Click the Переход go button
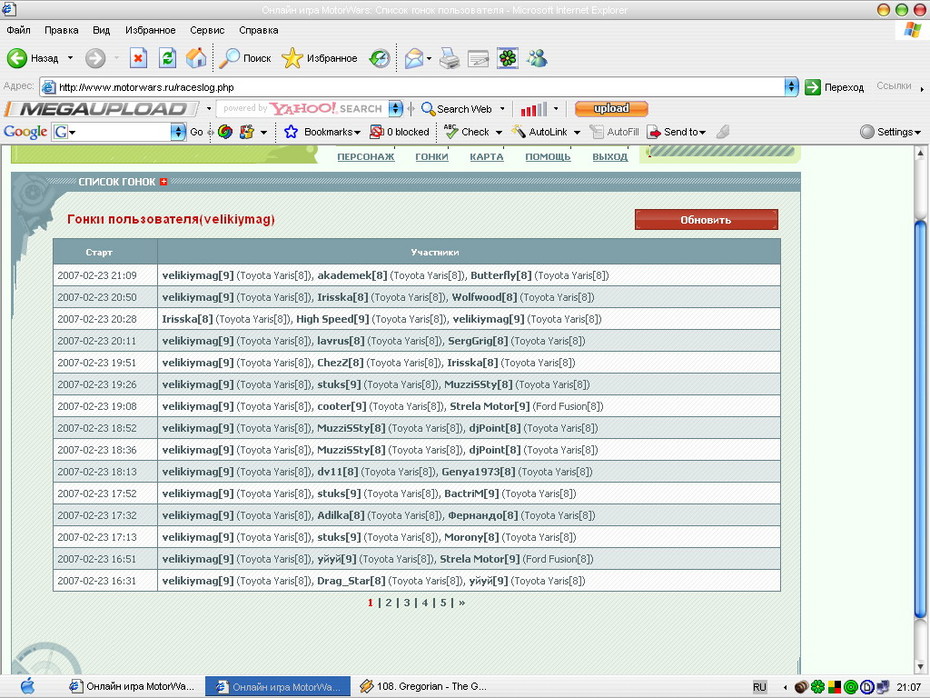This screenshot has width=930, height=698. (x=835, y=87)
